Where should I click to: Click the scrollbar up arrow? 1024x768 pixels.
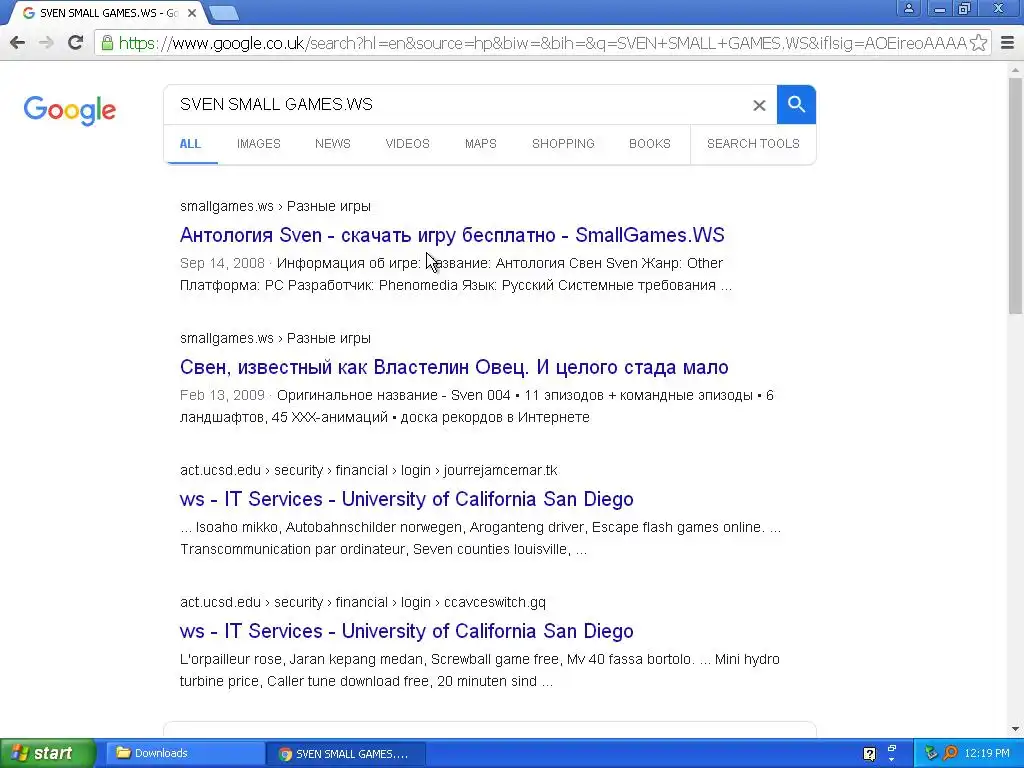click(x=1015, y=69)
